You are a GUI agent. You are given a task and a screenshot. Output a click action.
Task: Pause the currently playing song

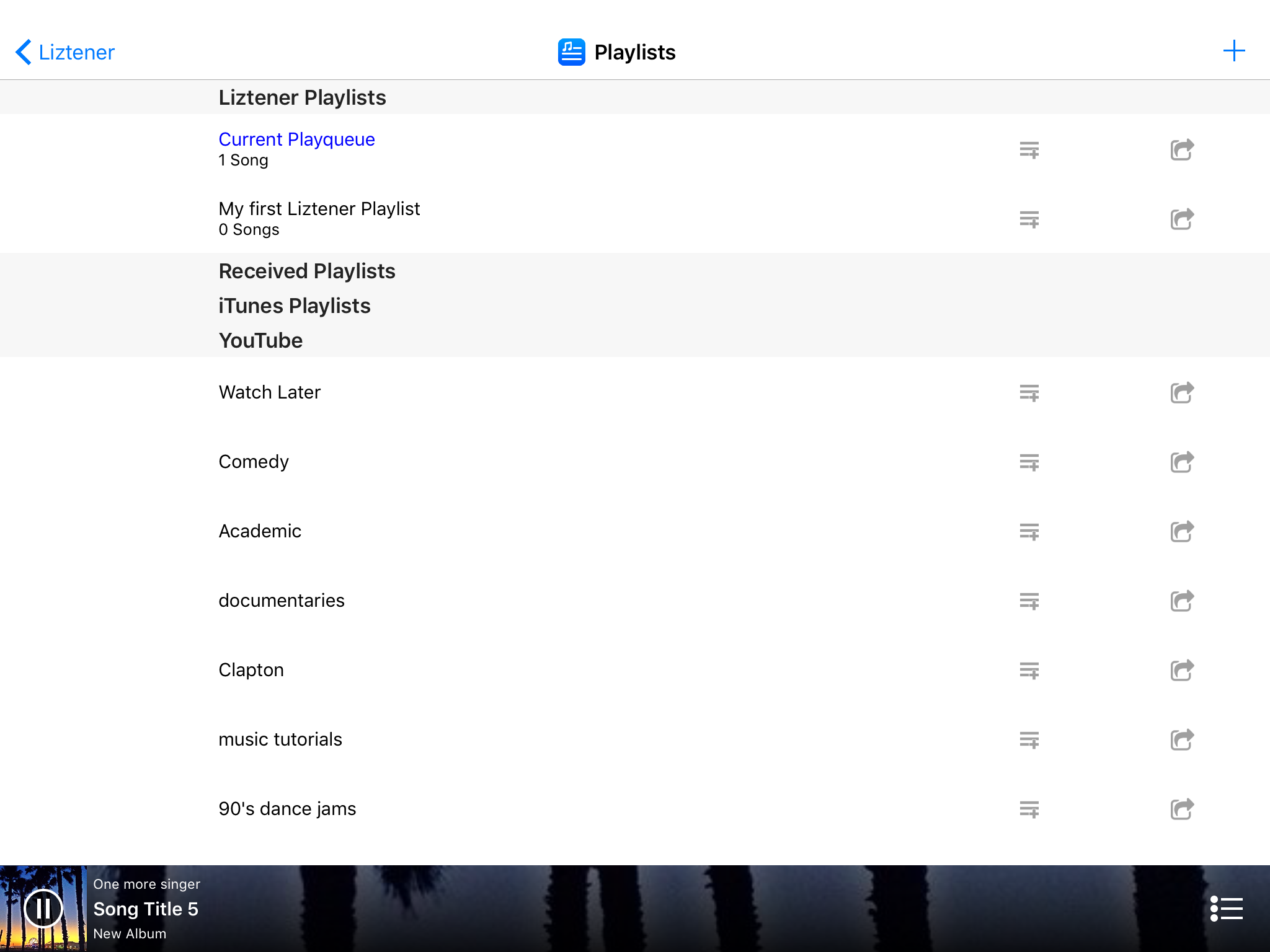click(x=43, y=909)
